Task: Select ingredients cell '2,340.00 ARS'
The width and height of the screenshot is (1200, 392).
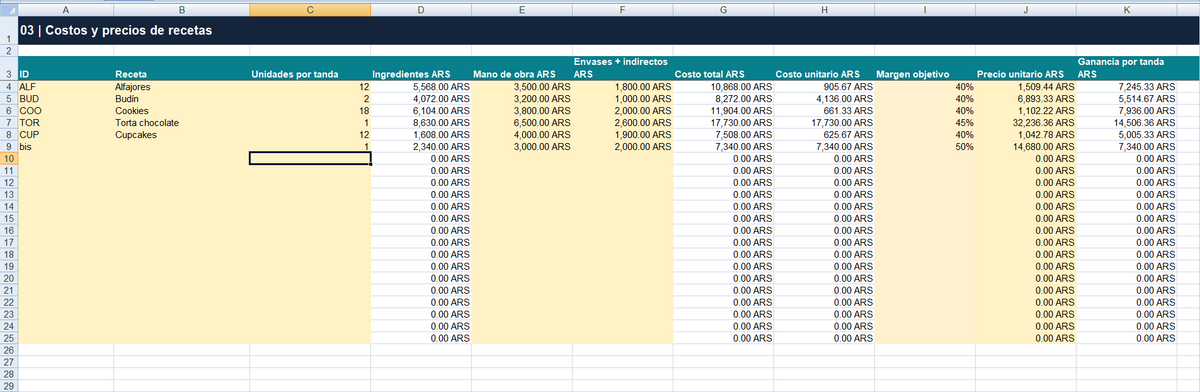Action: (x=421, y=147)
